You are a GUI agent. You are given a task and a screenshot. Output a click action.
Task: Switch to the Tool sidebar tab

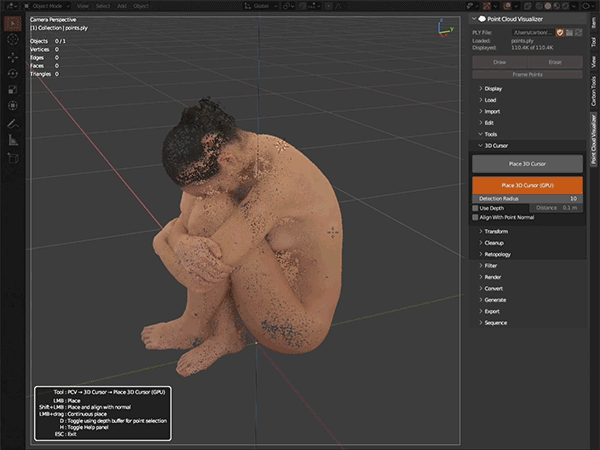click(x=593, y=42)
